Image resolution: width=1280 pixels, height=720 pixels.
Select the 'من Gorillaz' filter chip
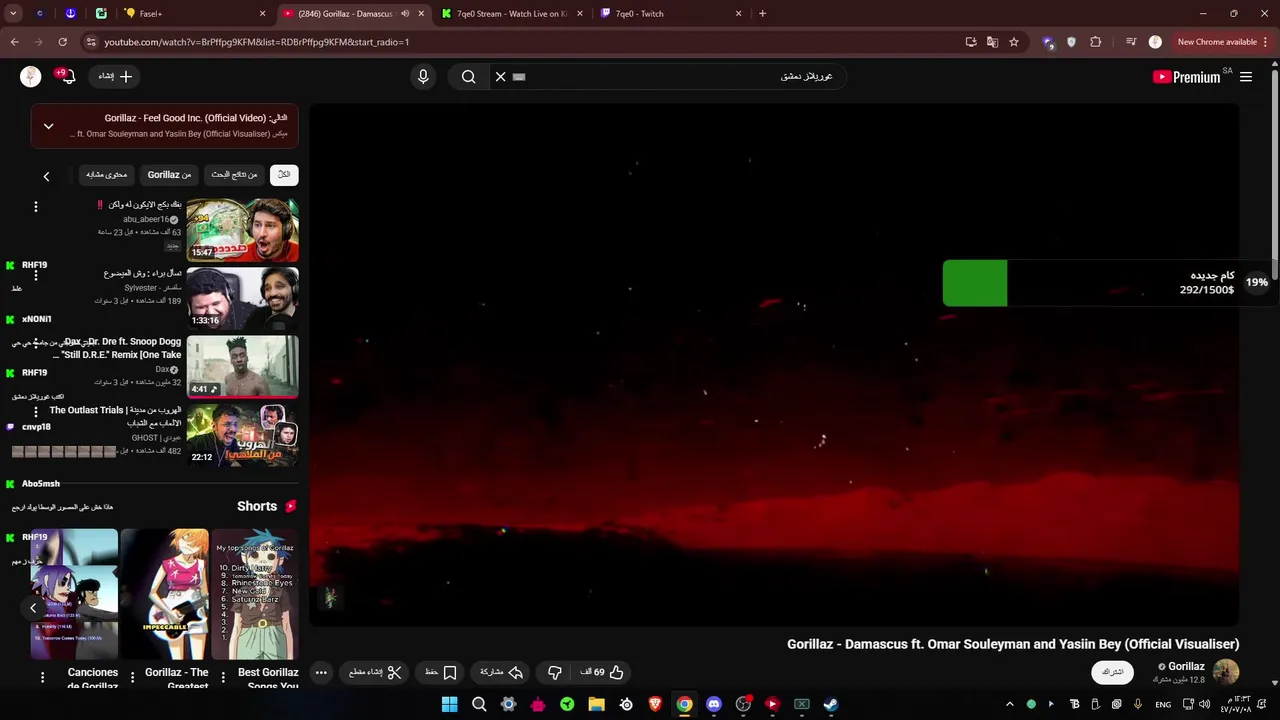pos(169,175)
